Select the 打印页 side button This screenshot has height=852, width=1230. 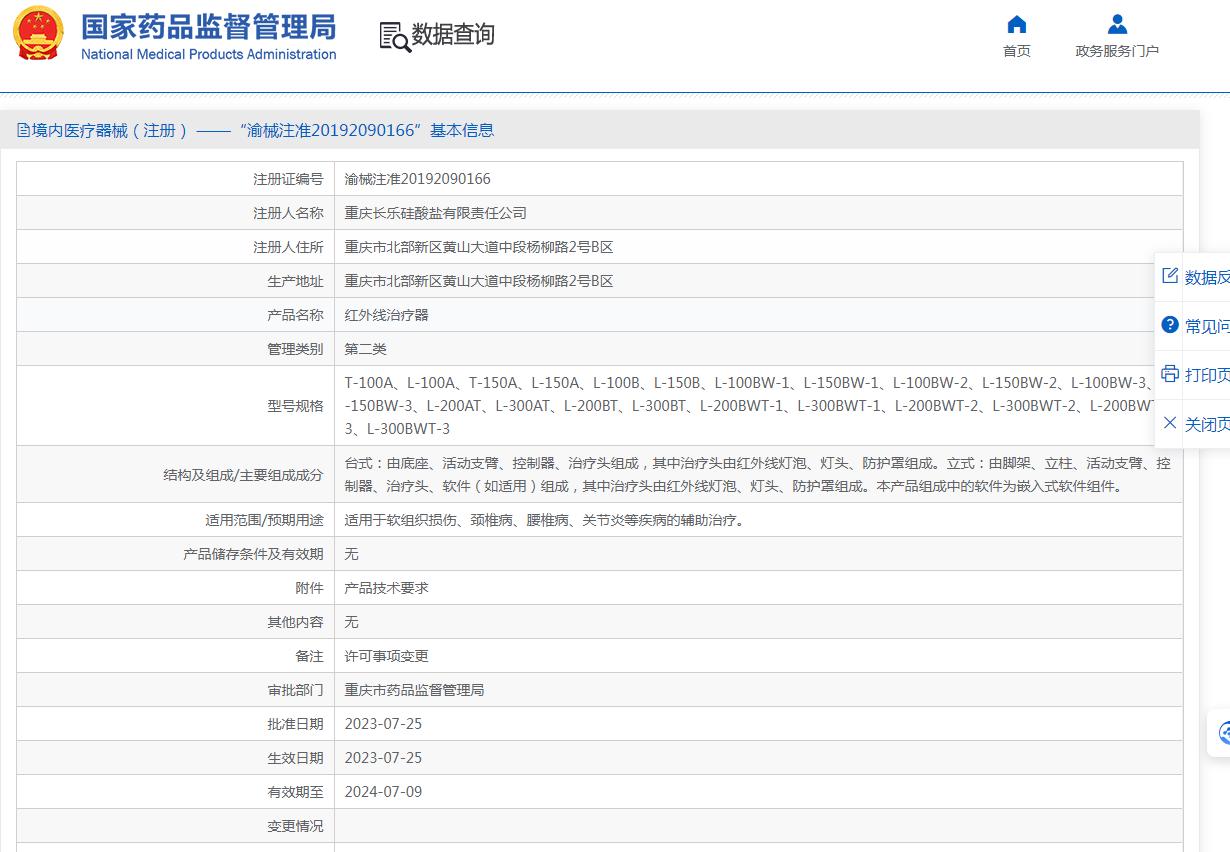click(x=1193, y=375)
